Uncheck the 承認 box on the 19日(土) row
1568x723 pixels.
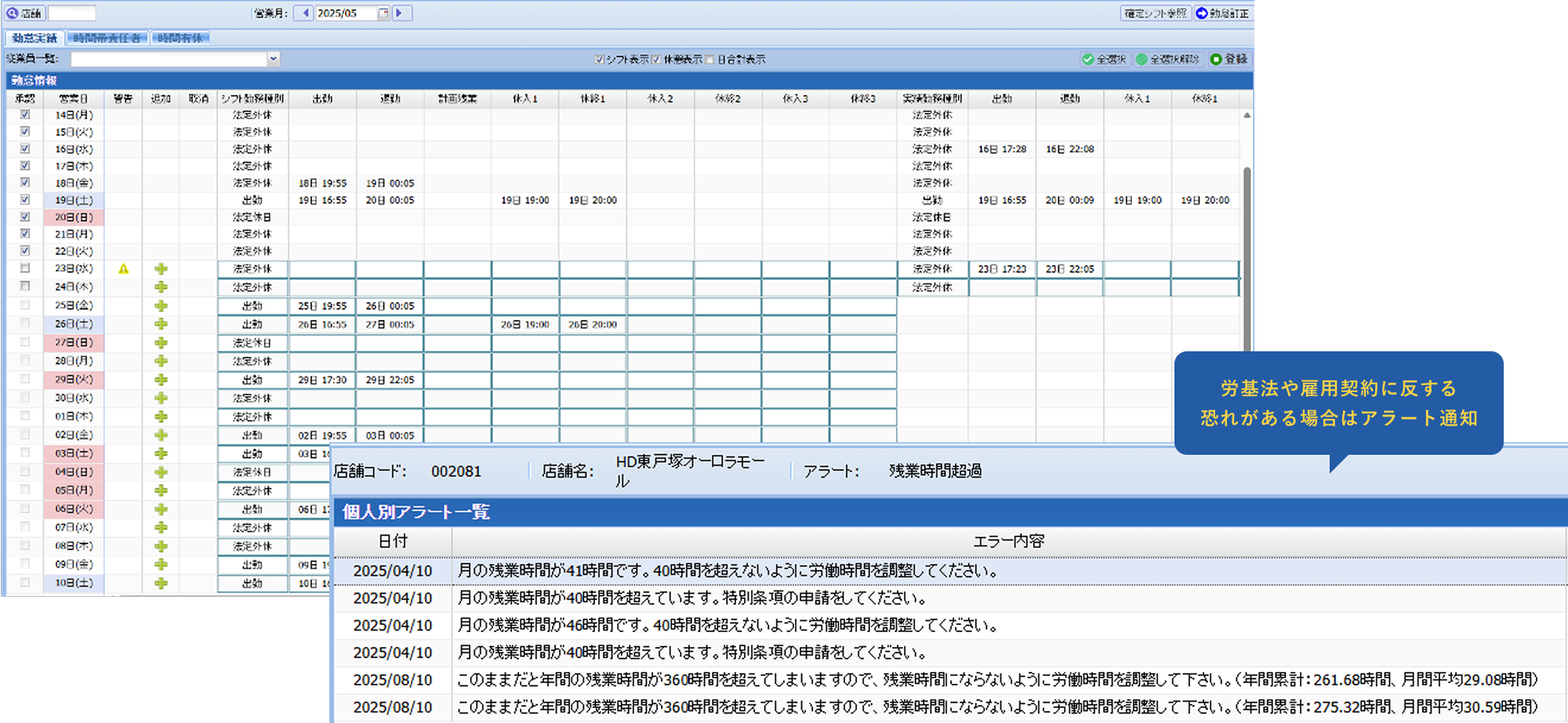tap(25, 200)
